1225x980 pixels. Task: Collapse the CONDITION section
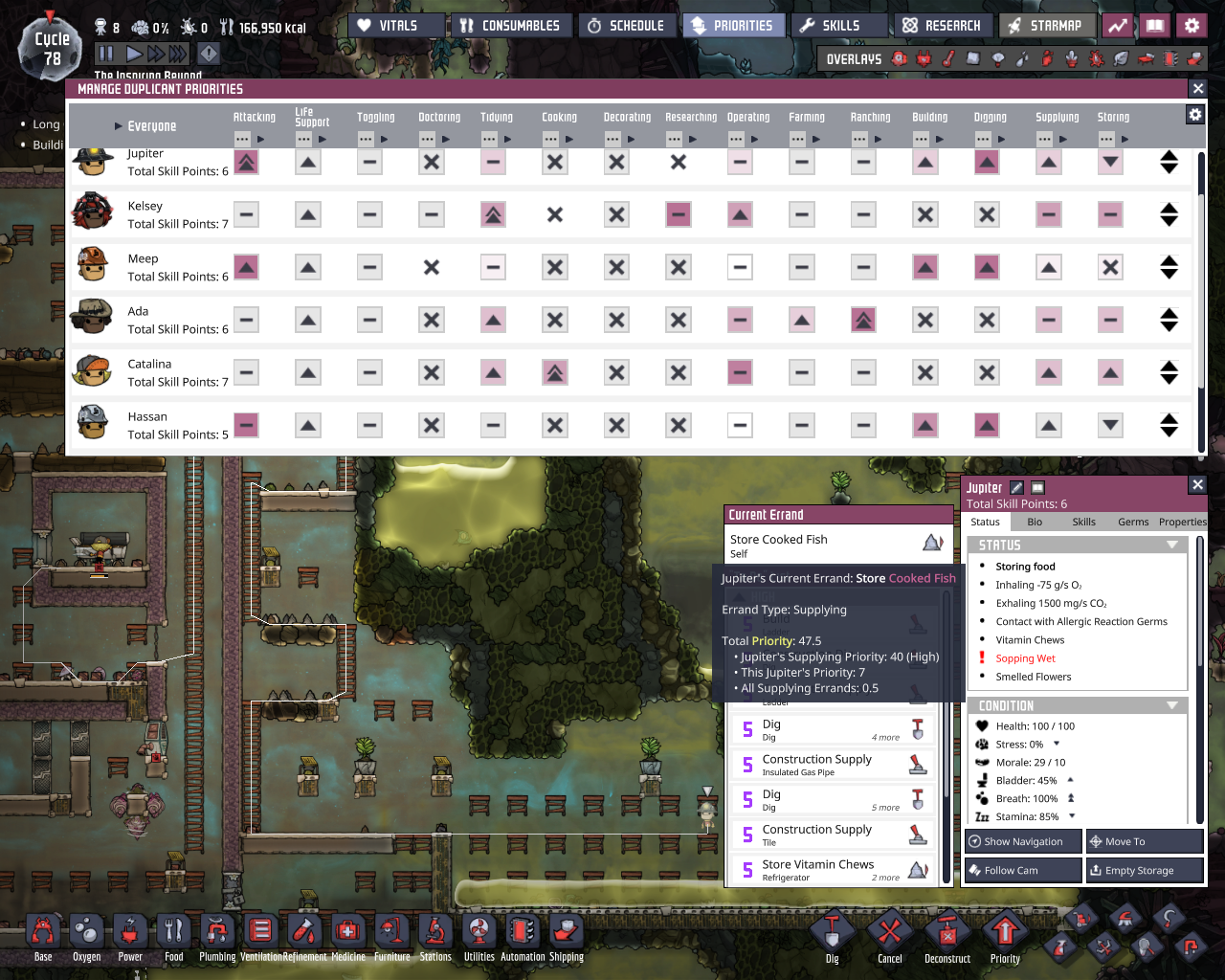click(x=1174, y=705)
